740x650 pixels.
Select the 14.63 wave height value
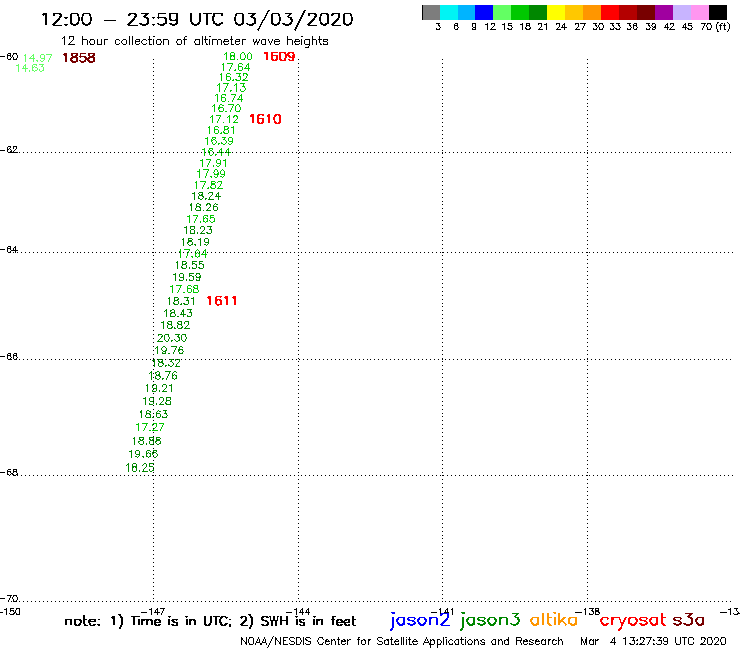click(x=30, y=68)
